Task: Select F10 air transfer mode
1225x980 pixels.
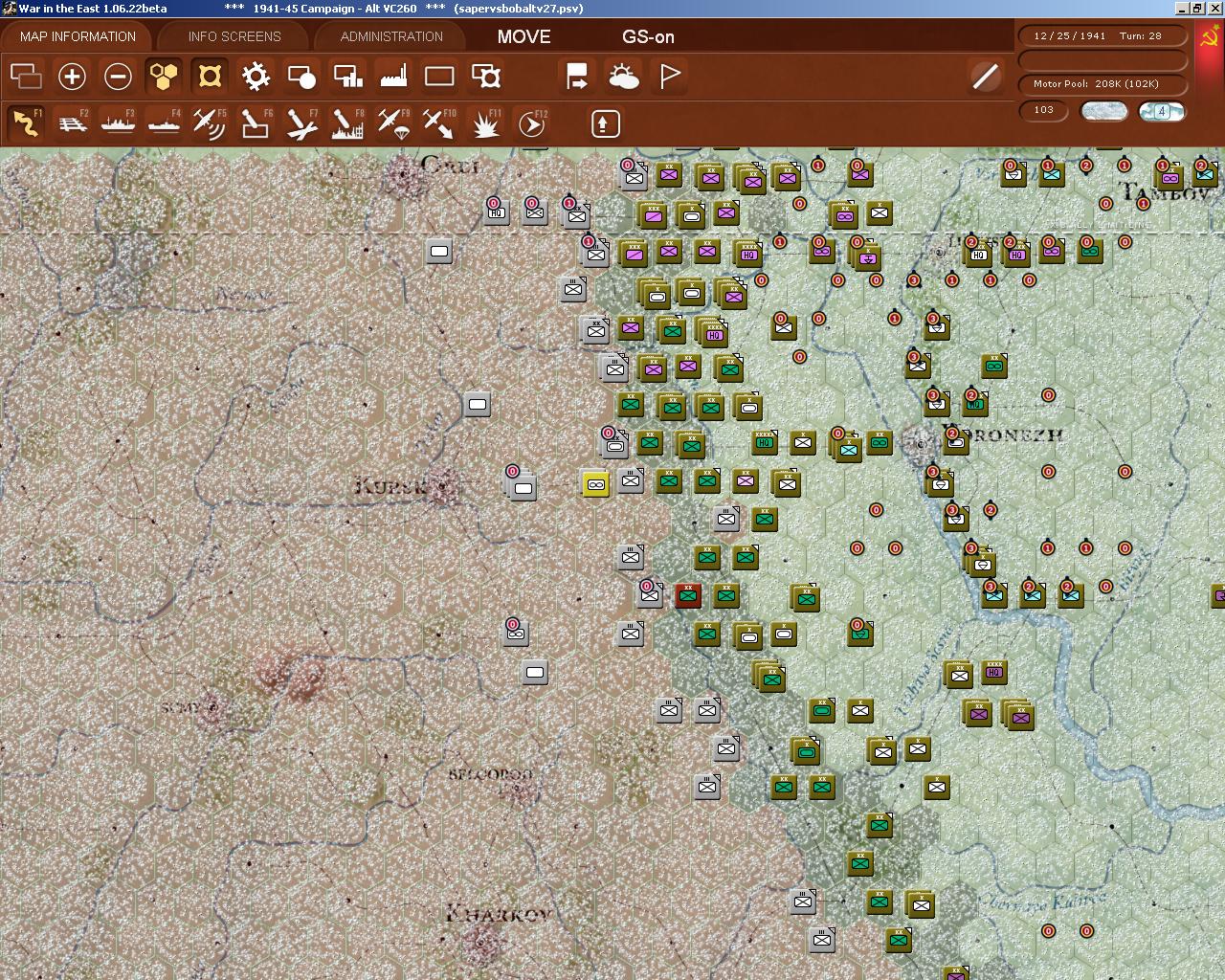Action: [439, 123]
